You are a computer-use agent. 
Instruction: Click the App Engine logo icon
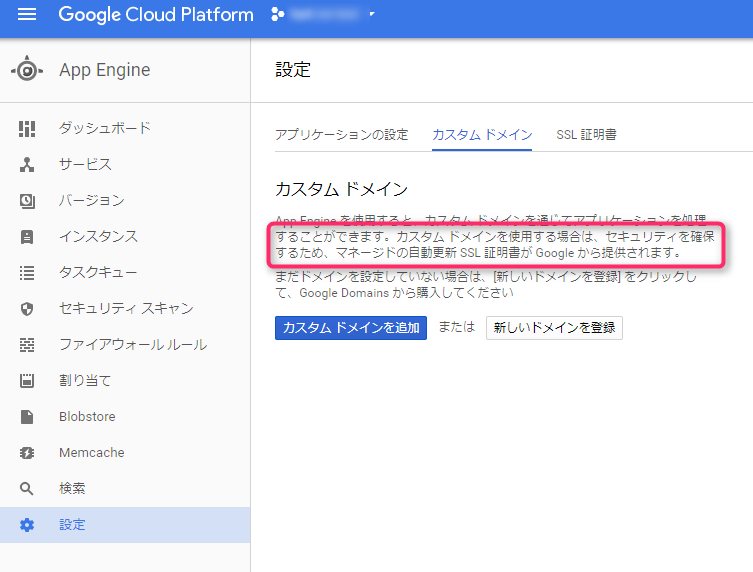(27, 70)
